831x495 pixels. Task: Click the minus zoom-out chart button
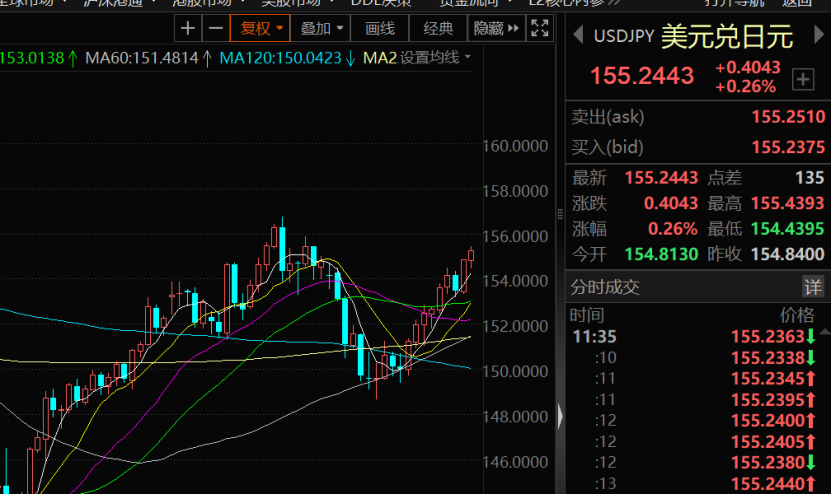[214, 29]
